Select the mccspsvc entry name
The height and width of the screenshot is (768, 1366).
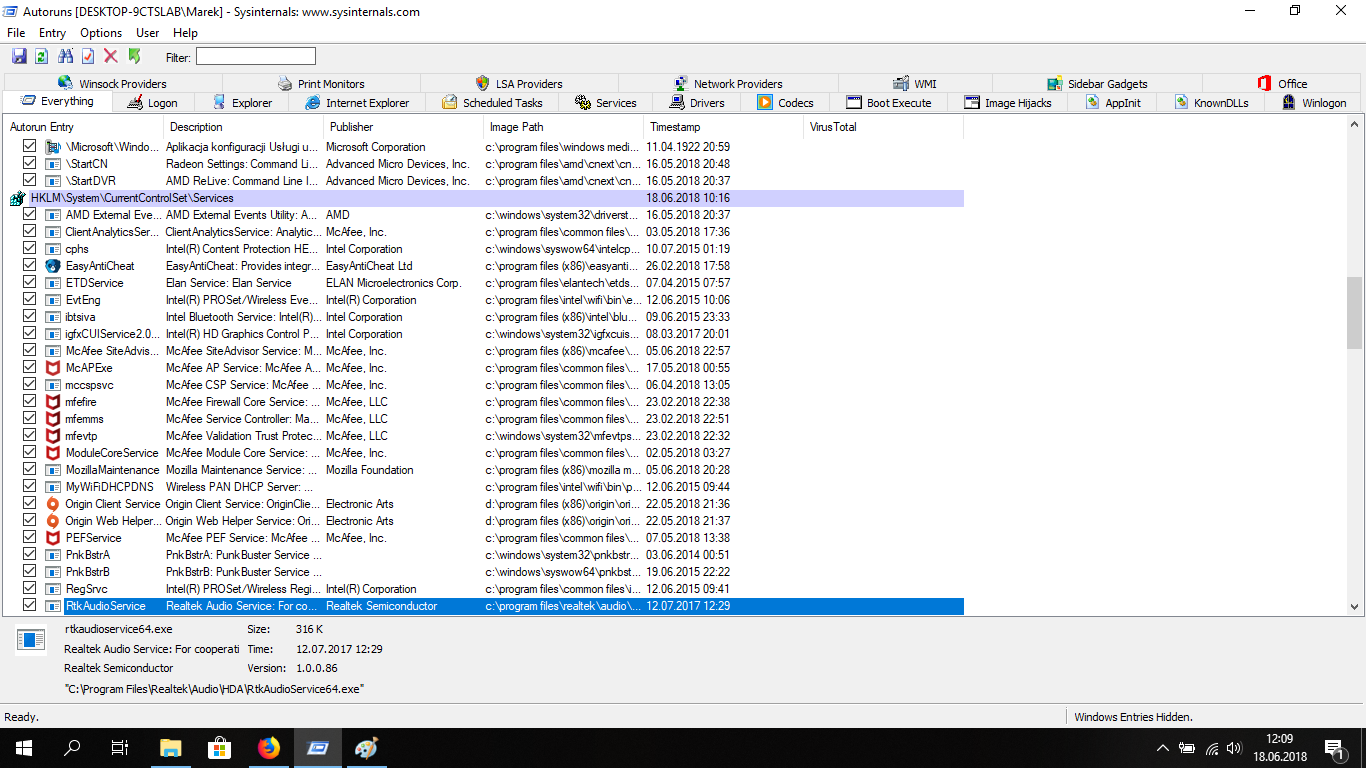89,385
